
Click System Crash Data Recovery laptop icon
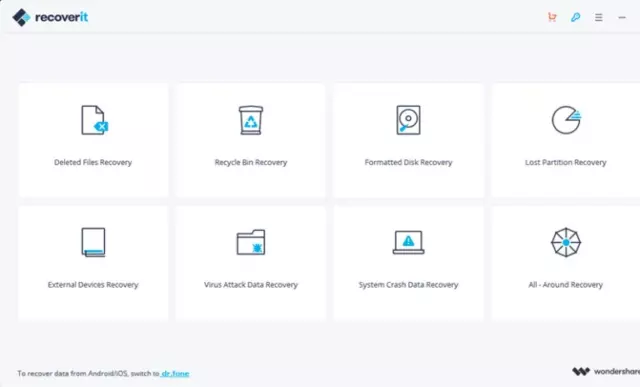coord(408,242)
